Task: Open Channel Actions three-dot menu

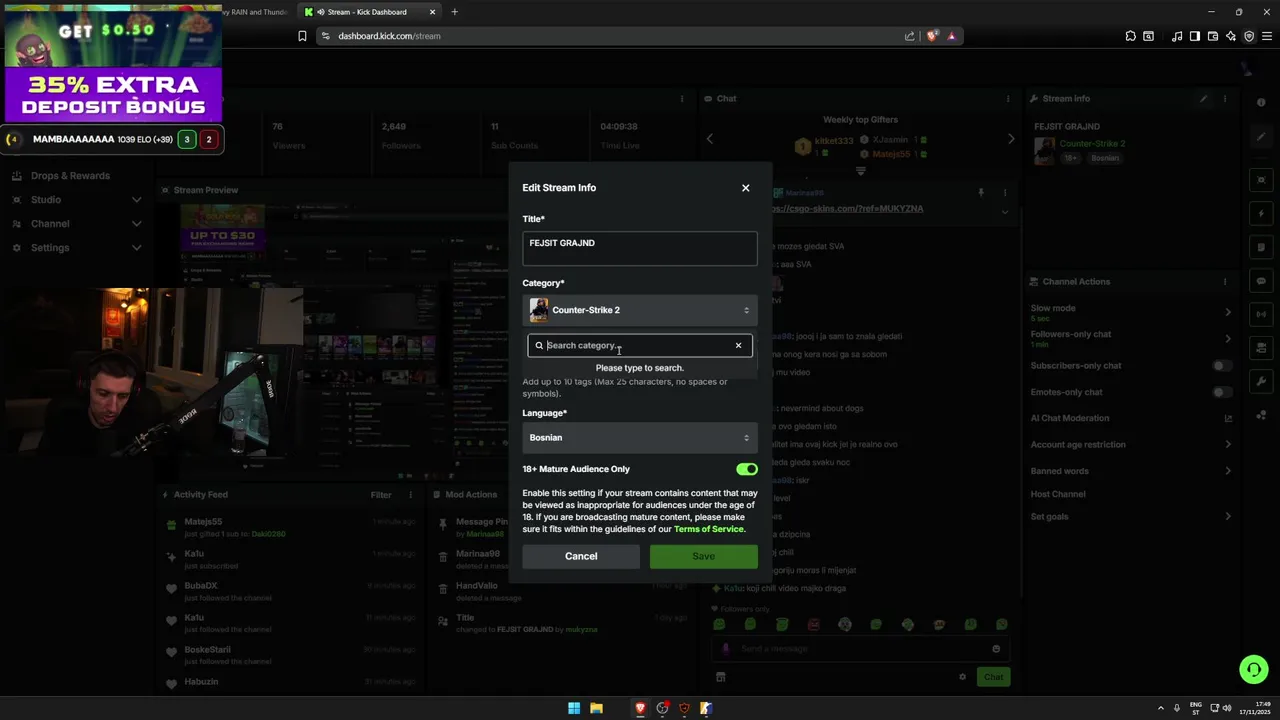Action: pos(1225,282)
